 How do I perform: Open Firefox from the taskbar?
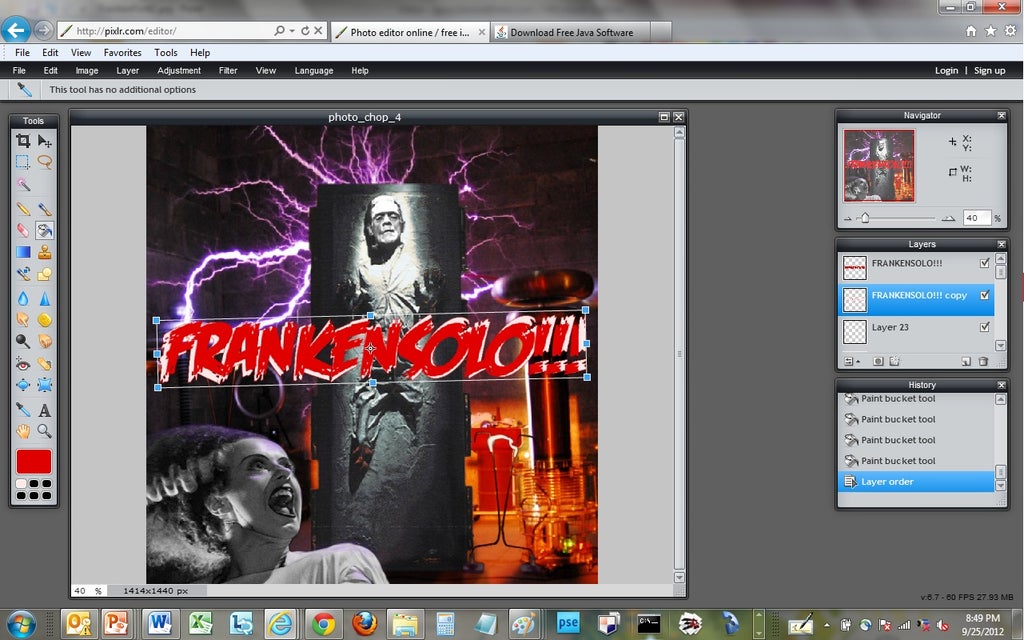364,624
